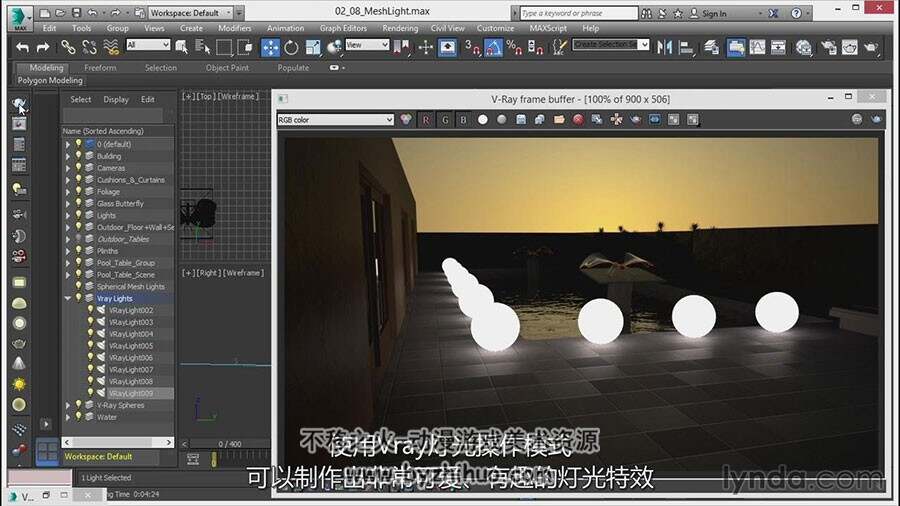Click the [Wireframe] label of Top viewport
The height and width of the screenshot is (506, 900).
pyautogui.click(x=238, y=96)
